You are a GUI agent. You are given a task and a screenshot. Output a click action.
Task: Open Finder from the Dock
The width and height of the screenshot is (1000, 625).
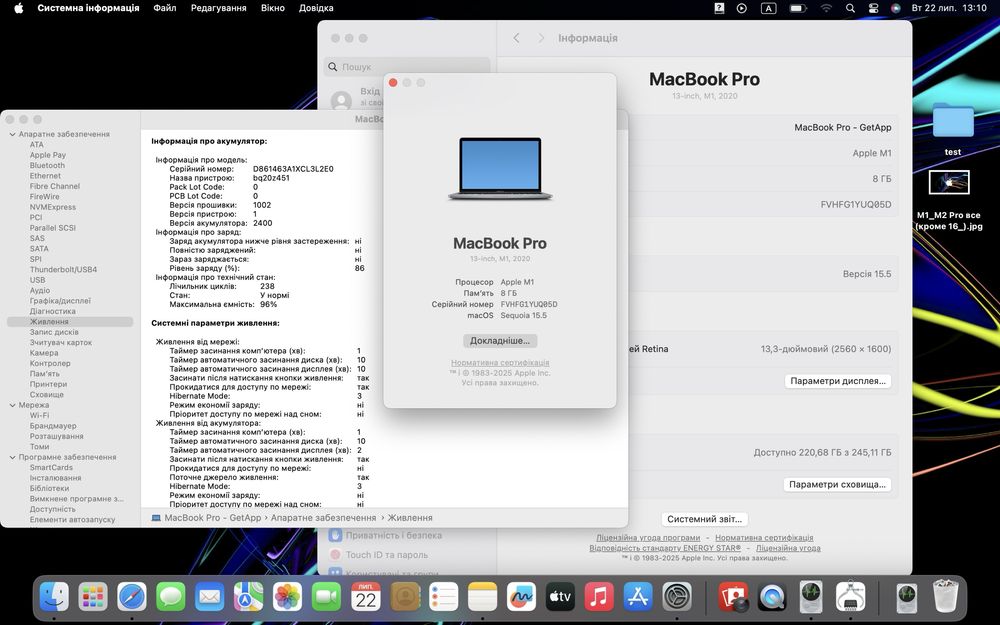click(x=54, y=598)
